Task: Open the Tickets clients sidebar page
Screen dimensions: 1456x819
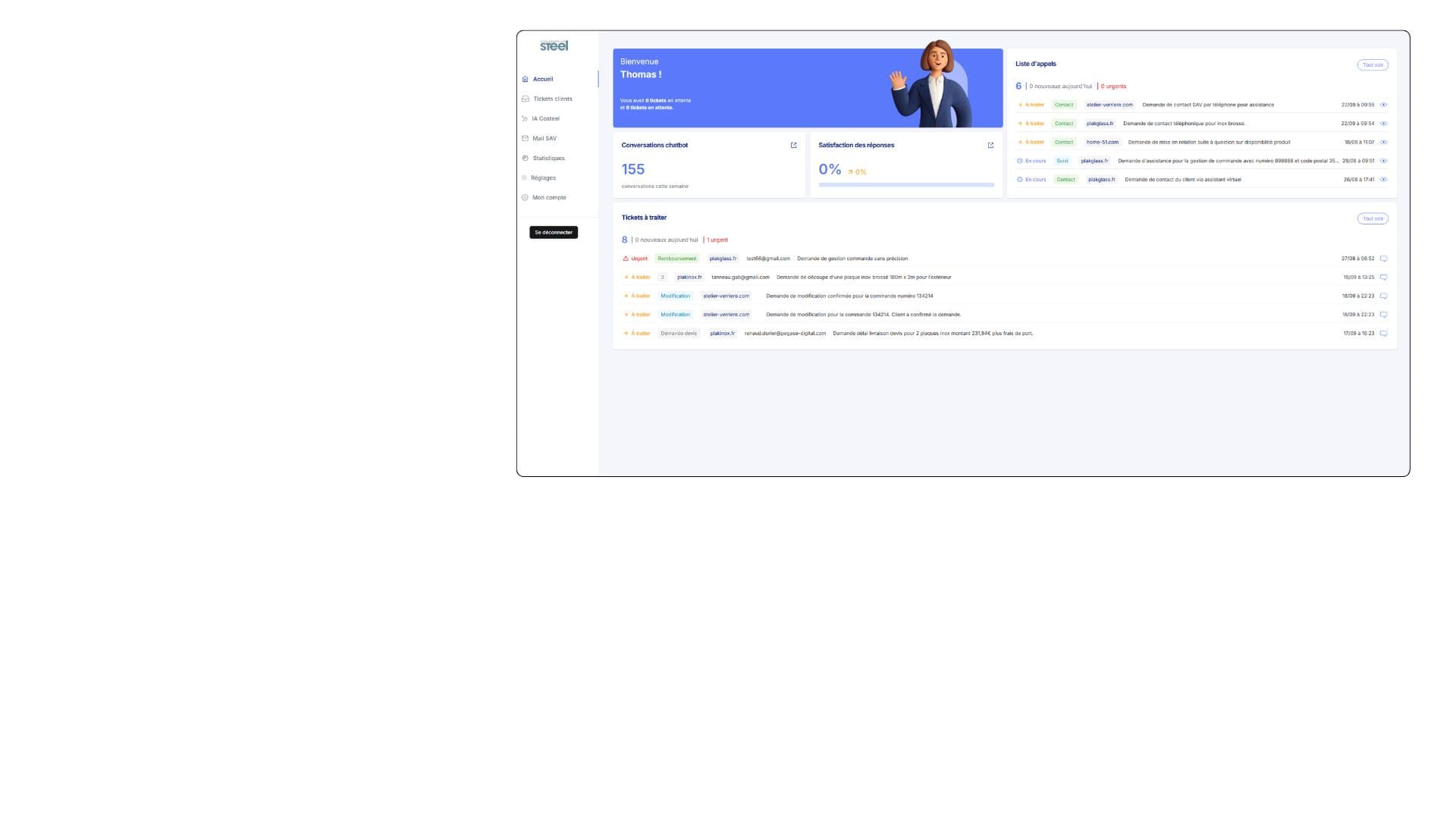Action: click(x=552, y=99)
